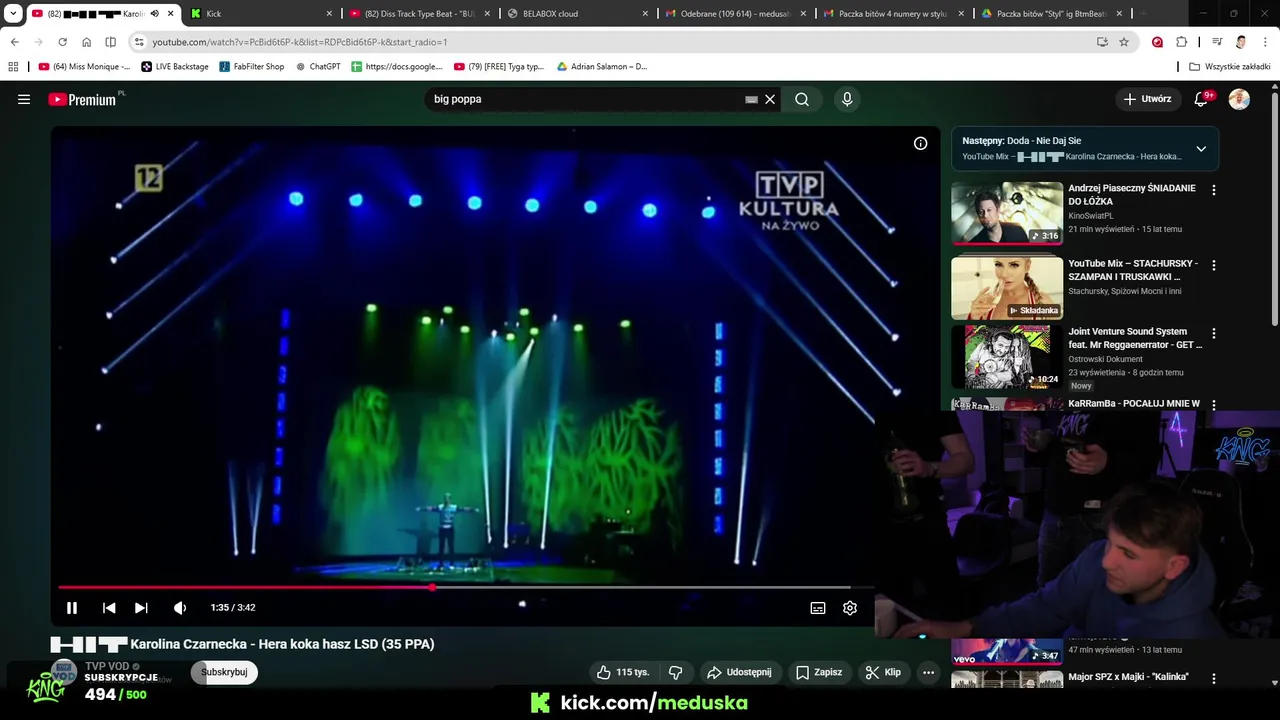Screen dimensions: 1280x720
Task: Open the apps grid in bookmarks bar
Action: pyautogui.click(x=13, y=67)
